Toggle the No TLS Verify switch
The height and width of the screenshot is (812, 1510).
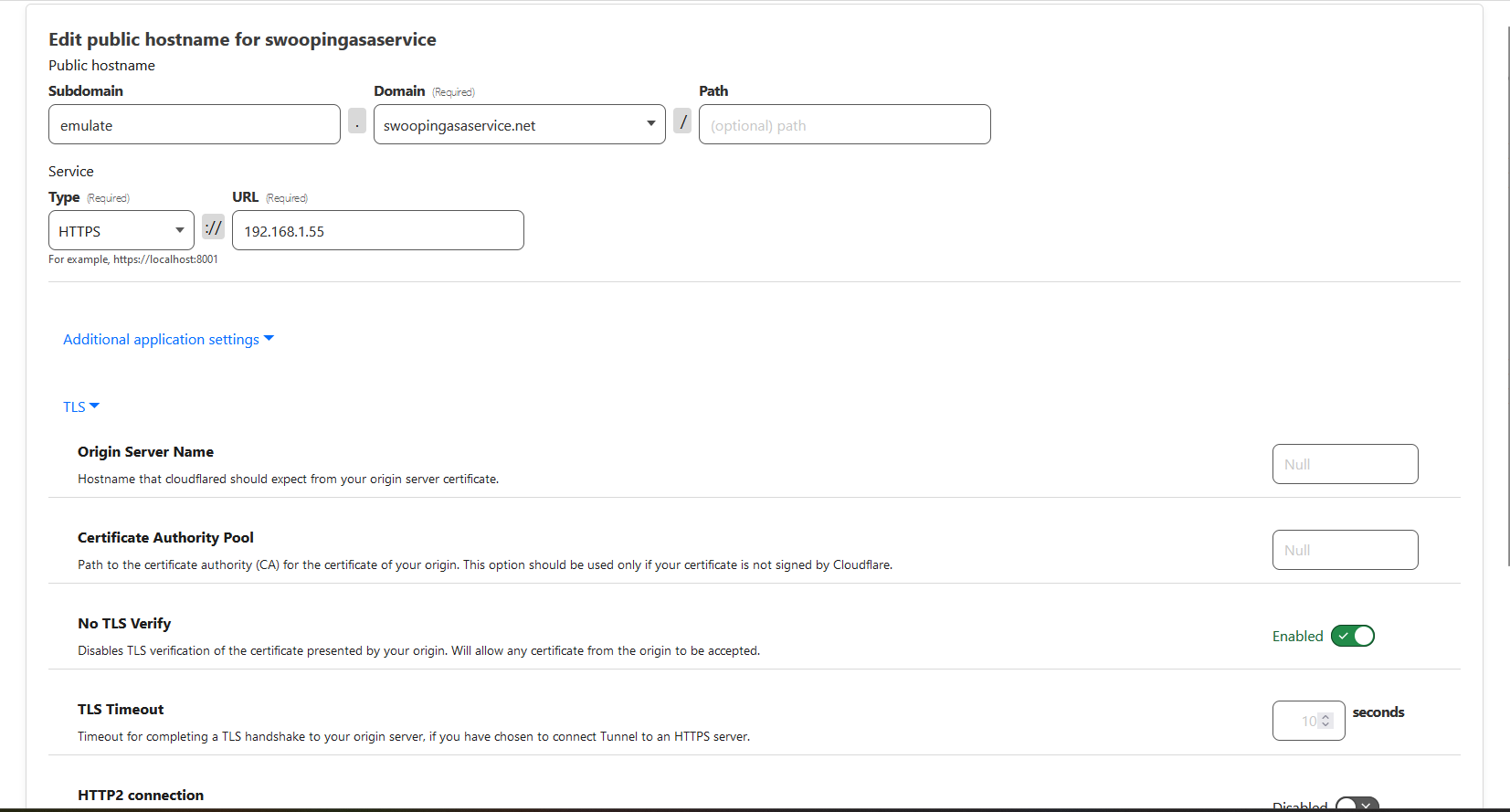tap(1353, 636)
